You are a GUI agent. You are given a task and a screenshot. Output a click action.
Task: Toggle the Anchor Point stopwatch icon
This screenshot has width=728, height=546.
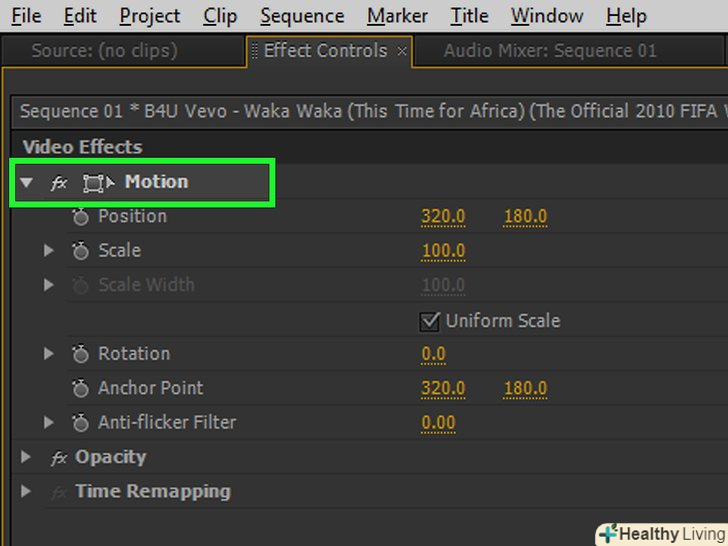point(81,388)
